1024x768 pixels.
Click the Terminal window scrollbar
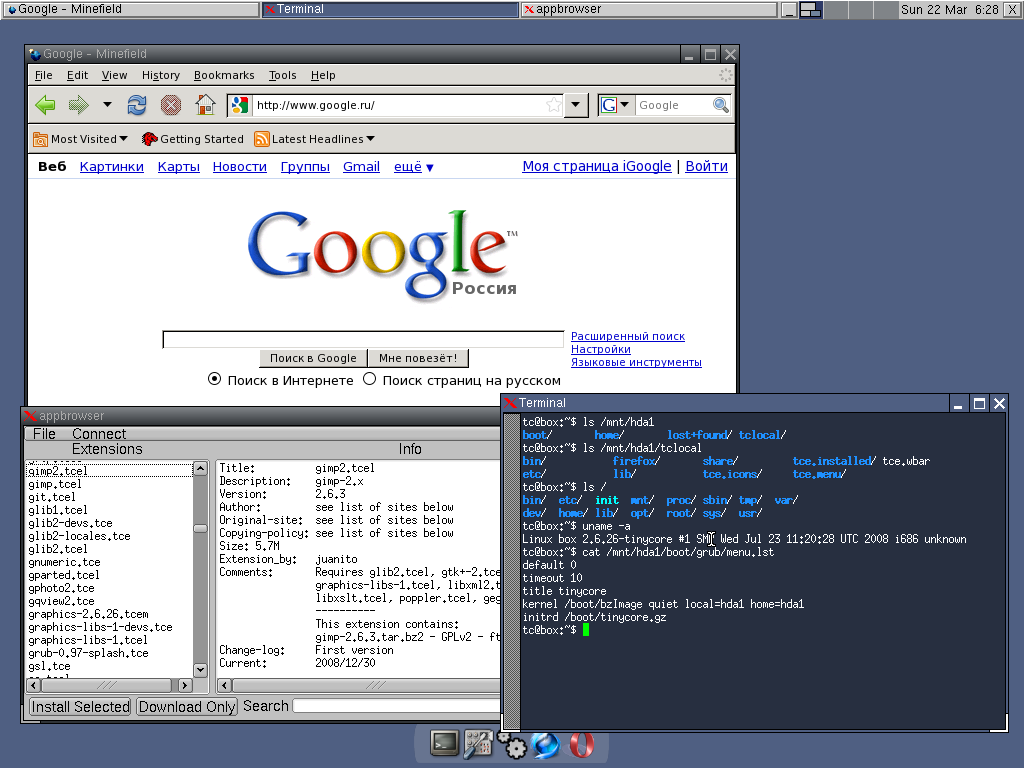[513, 571]
